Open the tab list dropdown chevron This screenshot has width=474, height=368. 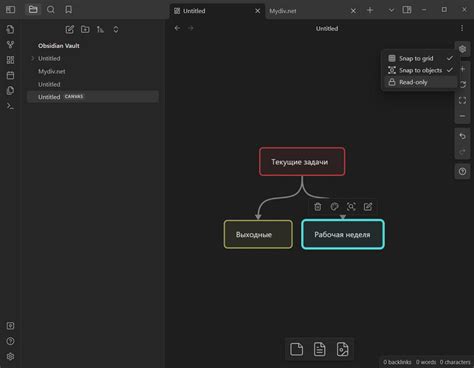391,10
